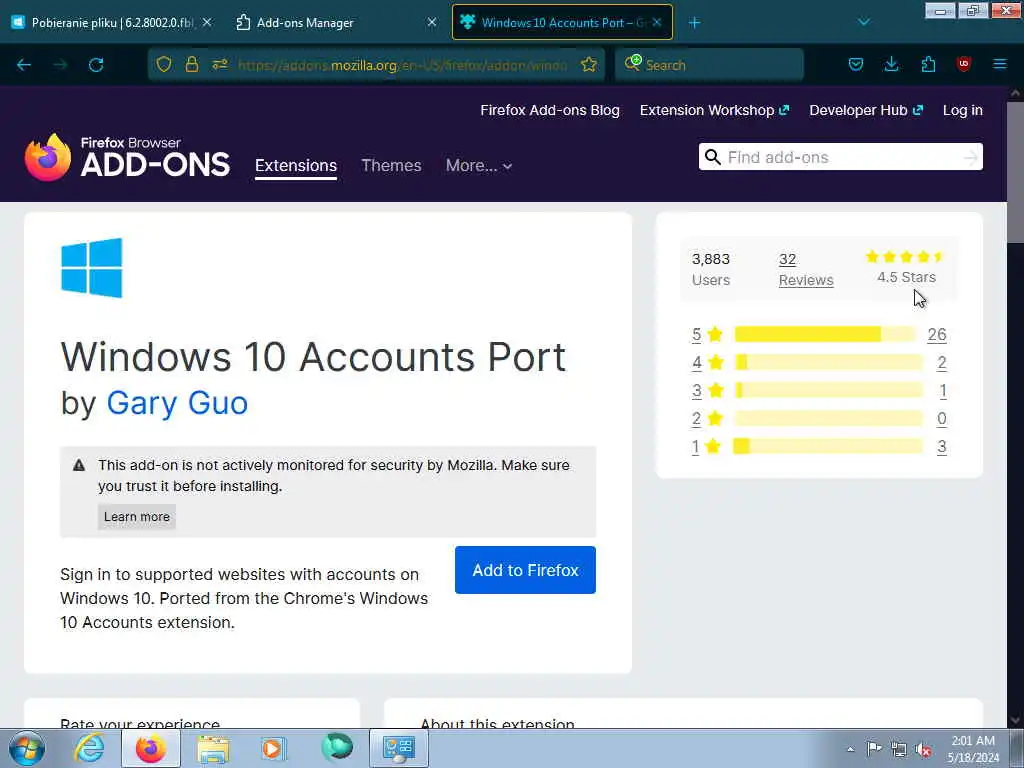The image size is (1024, 768).
Task: Open a new tab with the plus icon
Action: 694,23
